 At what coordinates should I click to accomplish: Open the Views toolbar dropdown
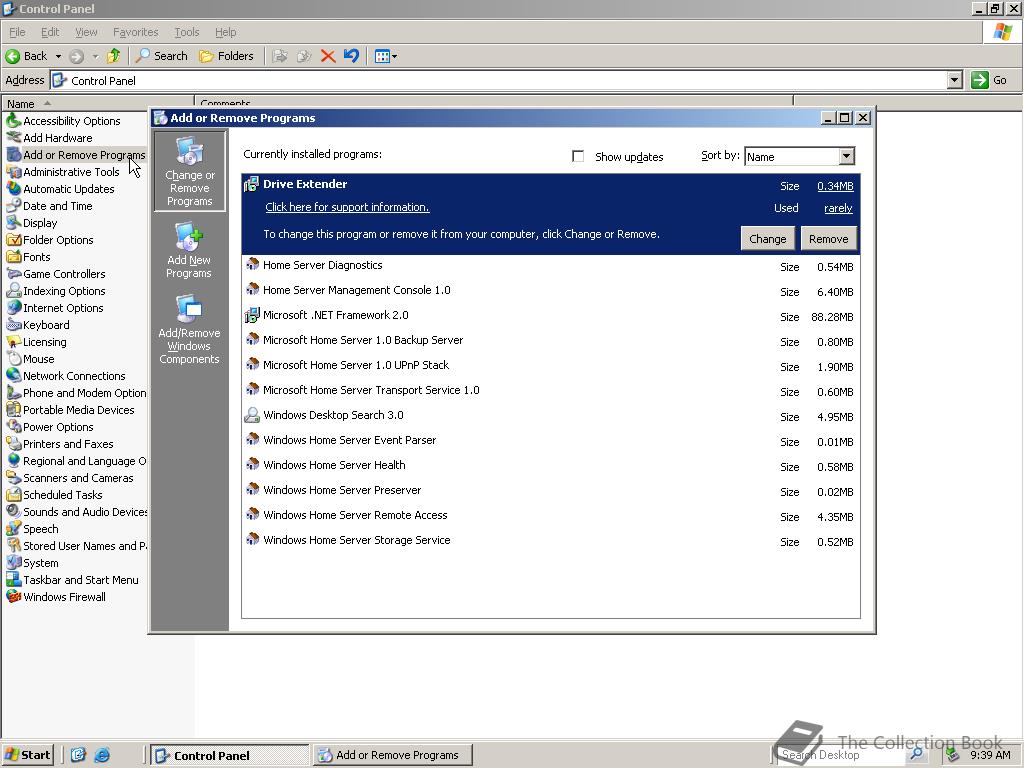click(x=386, y=56)
